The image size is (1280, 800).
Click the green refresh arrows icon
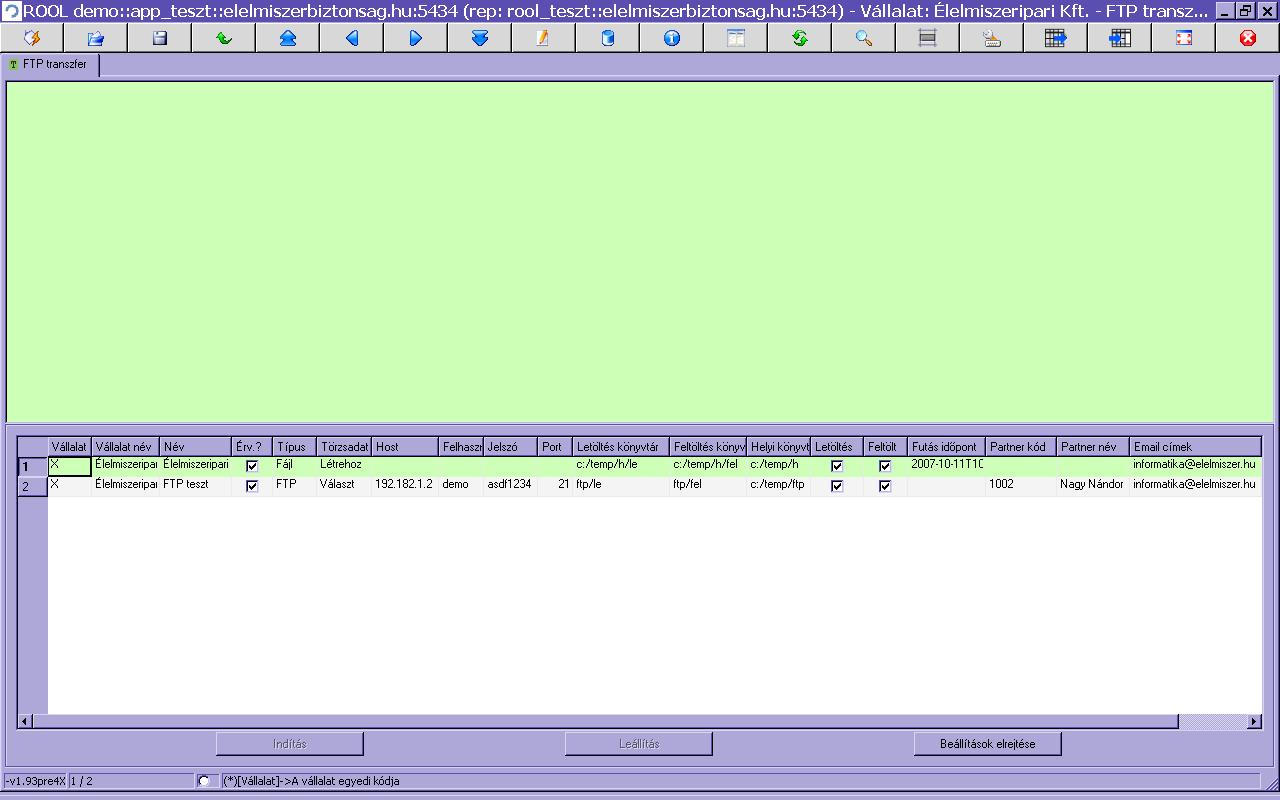[799, 38]
